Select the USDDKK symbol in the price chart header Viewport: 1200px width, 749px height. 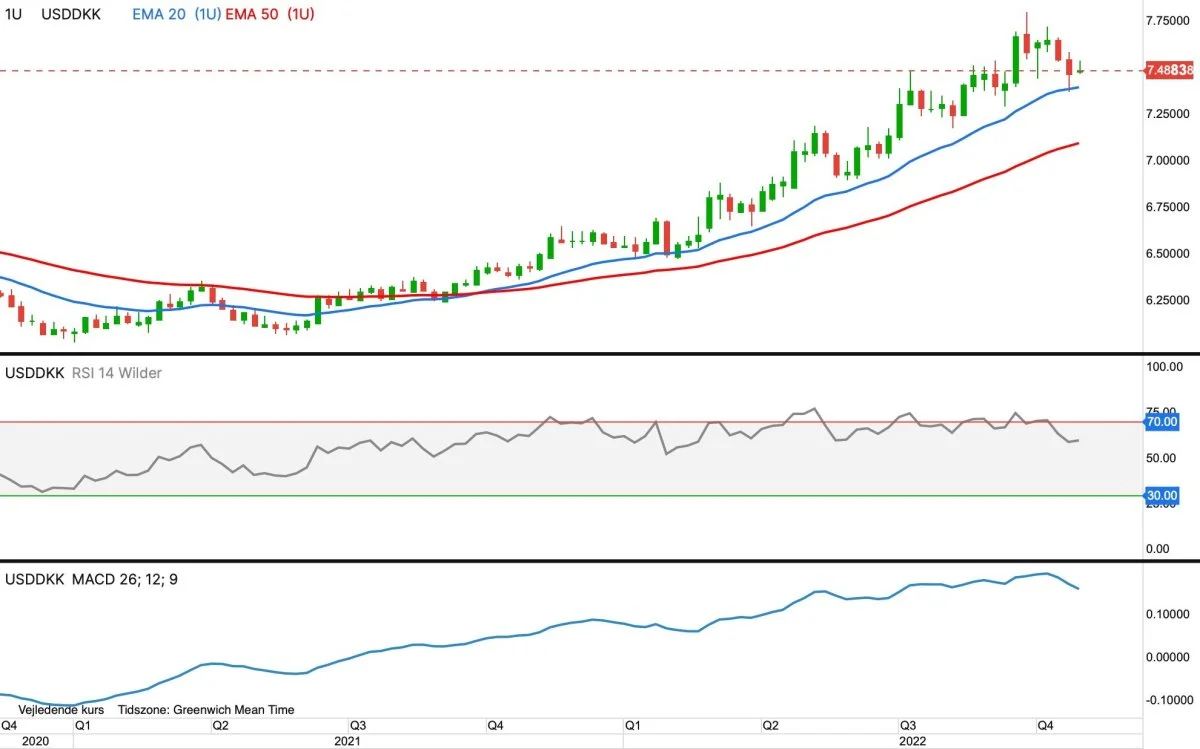(x=73, y=15)
